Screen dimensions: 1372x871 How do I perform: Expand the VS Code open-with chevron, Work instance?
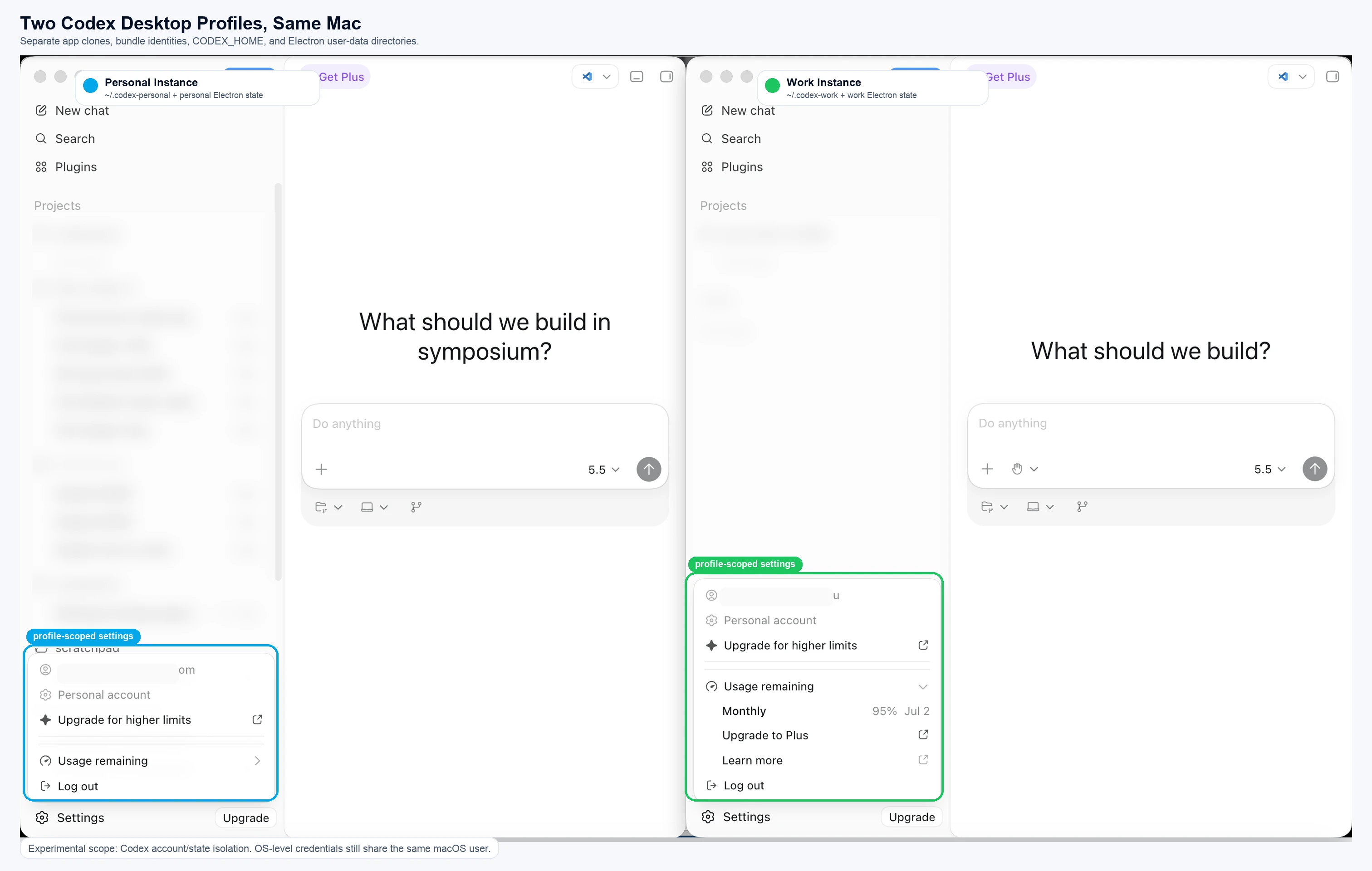click(1303, 76)
